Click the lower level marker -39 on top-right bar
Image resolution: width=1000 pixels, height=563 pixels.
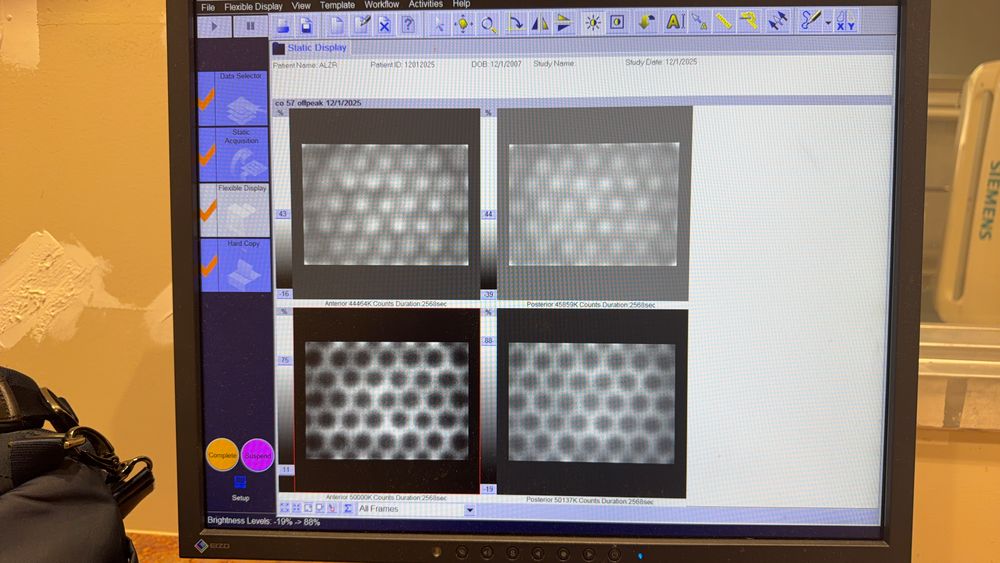(489, 295)
